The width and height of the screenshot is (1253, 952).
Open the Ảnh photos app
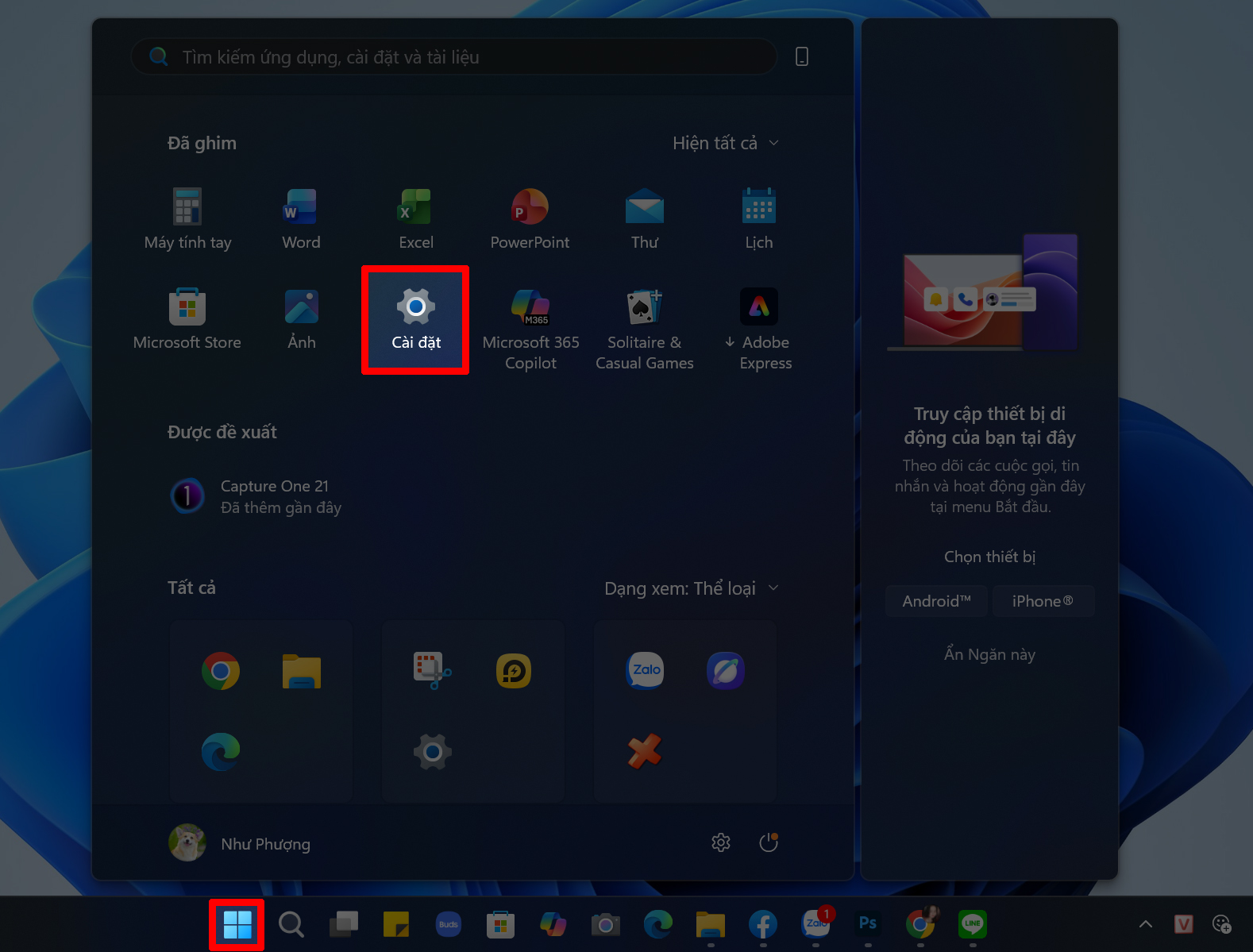(301, 320)
